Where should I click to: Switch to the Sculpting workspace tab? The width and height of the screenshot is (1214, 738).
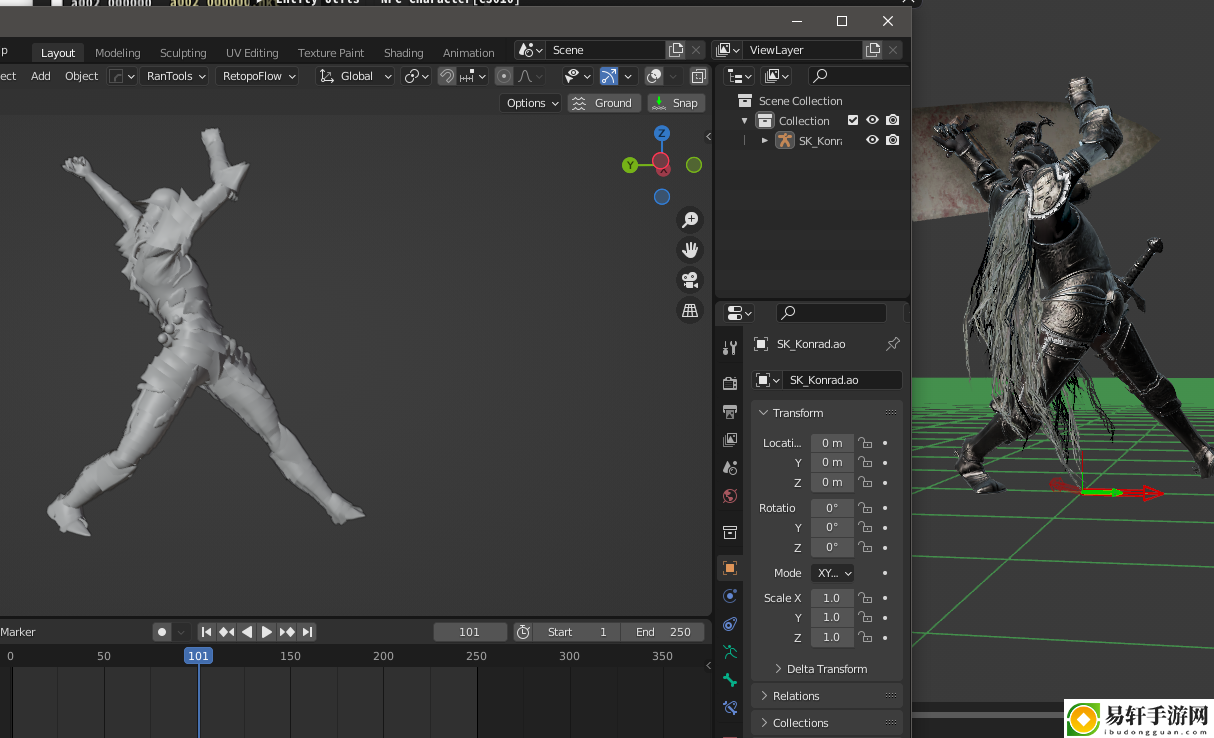click(x=183, y=53)
